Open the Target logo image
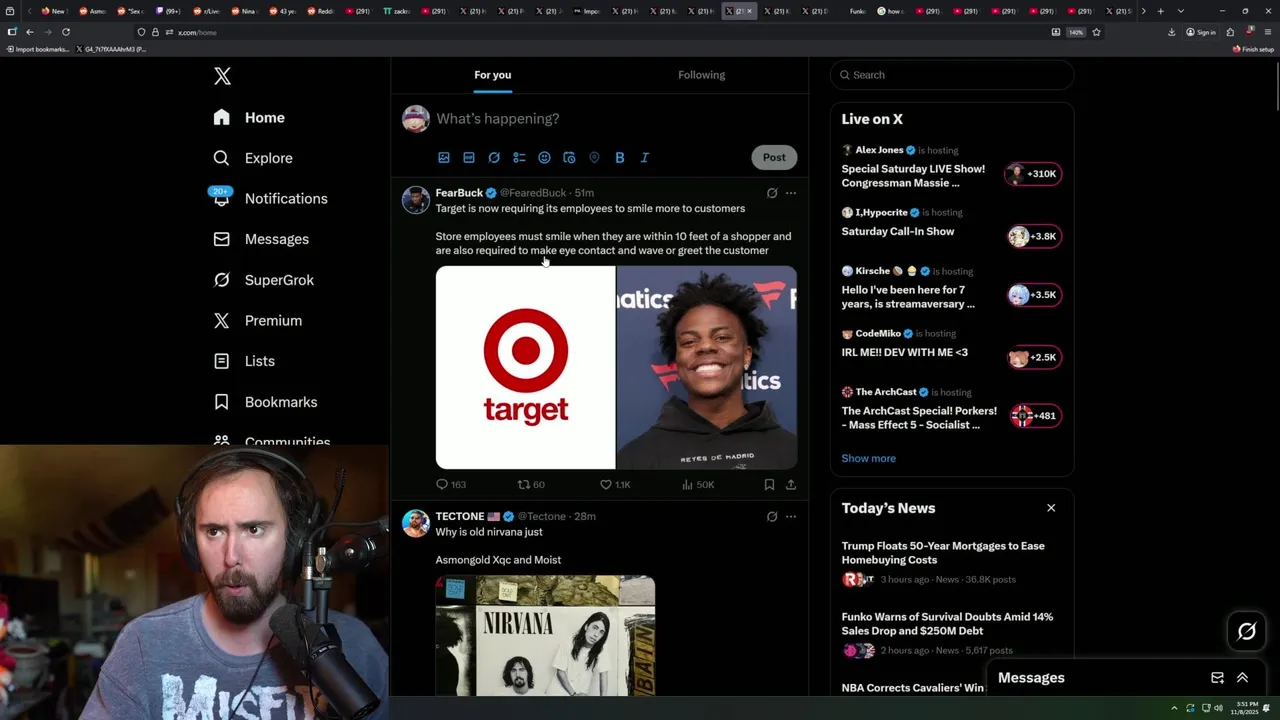Screen dimensions: 1280x720 pyautogui.click(x=525, y=367)
